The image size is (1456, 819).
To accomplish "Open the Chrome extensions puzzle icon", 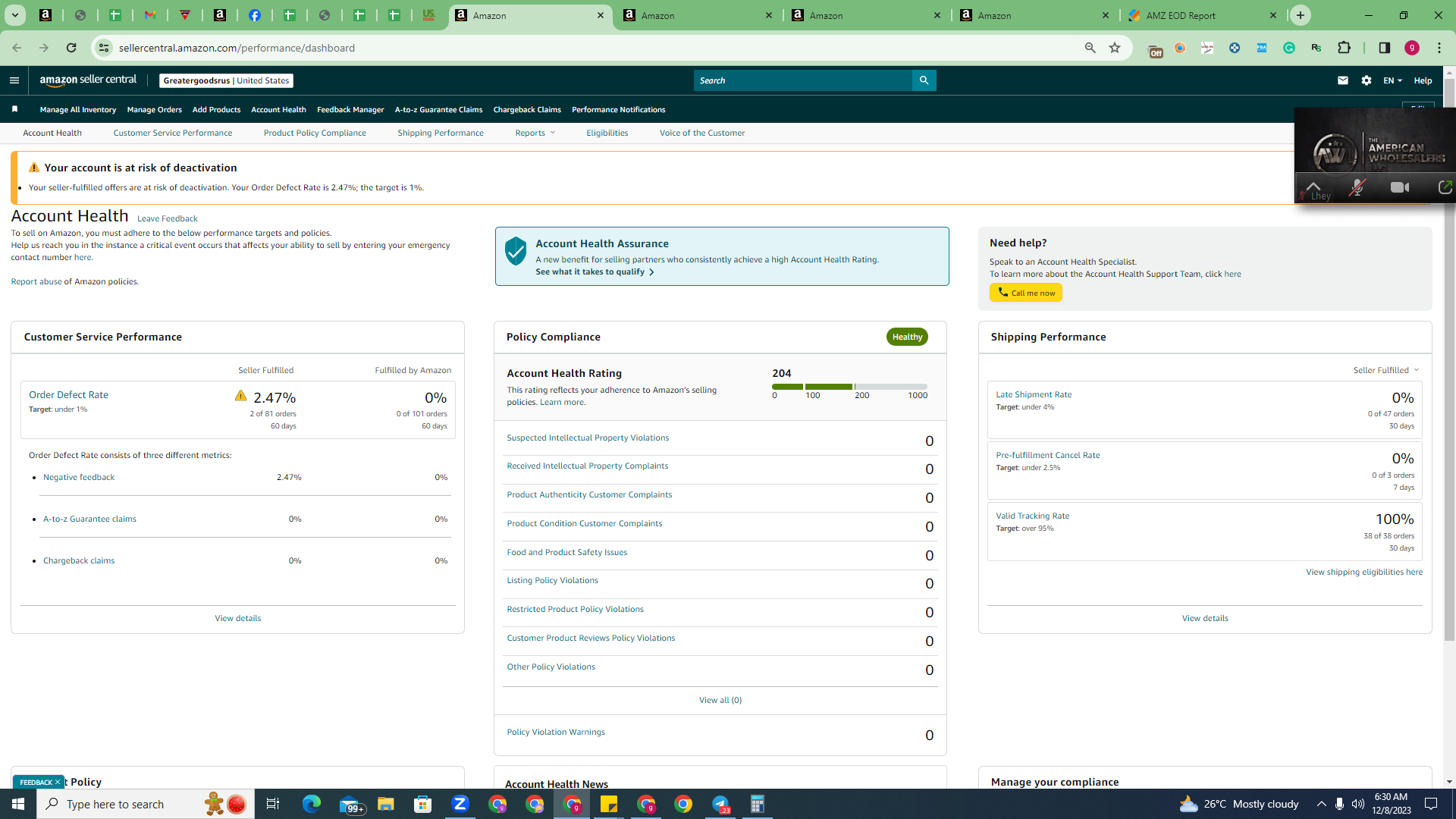I will coord(1344,48).
